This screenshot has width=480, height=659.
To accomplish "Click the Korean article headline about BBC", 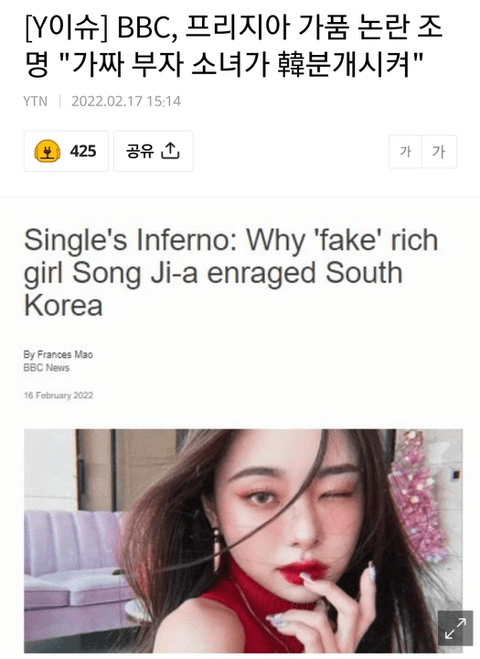I will (233, 47).
